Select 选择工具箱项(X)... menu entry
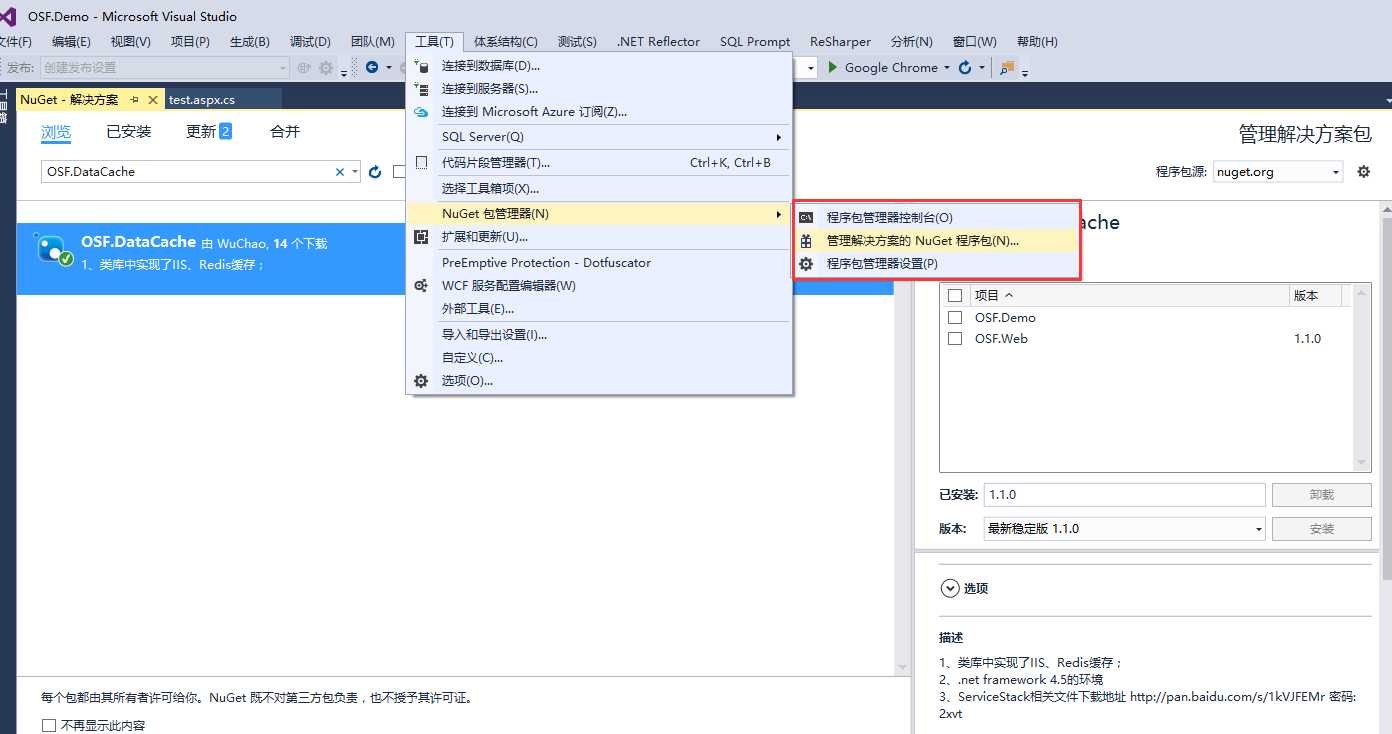 [x=599, y=188]
